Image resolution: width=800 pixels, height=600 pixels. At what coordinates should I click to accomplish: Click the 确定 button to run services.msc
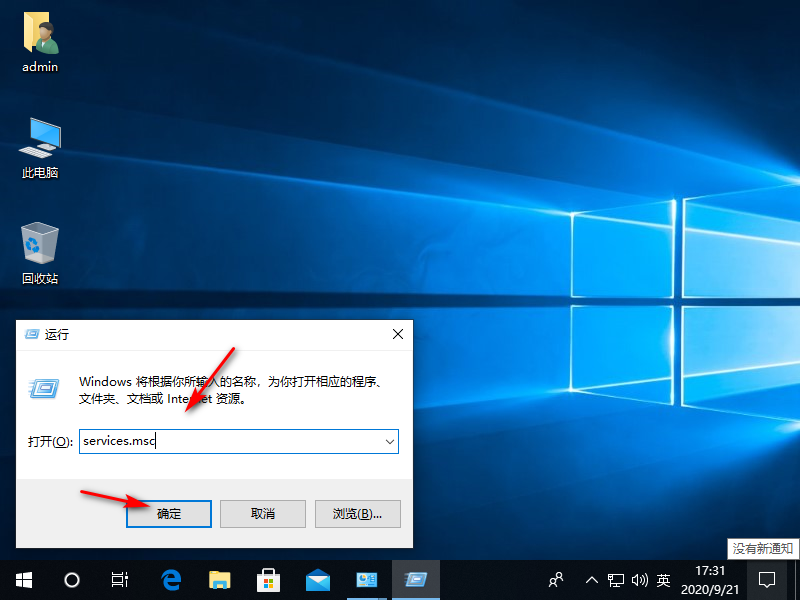click(168, 513)
